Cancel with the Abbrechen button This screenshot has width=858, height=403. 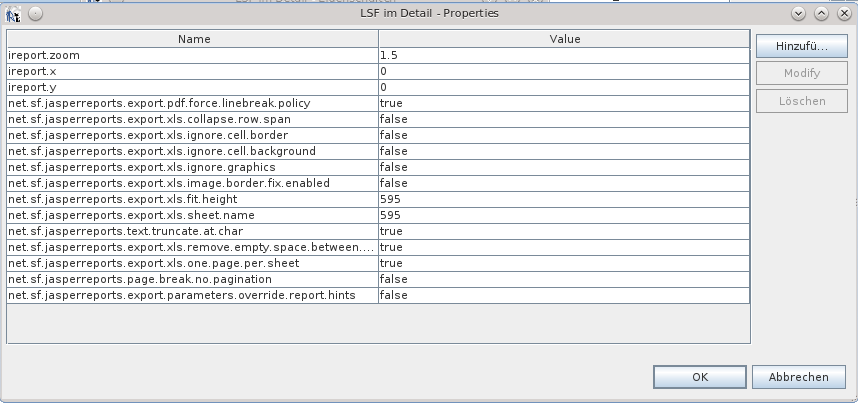click(x=798, y=377)
